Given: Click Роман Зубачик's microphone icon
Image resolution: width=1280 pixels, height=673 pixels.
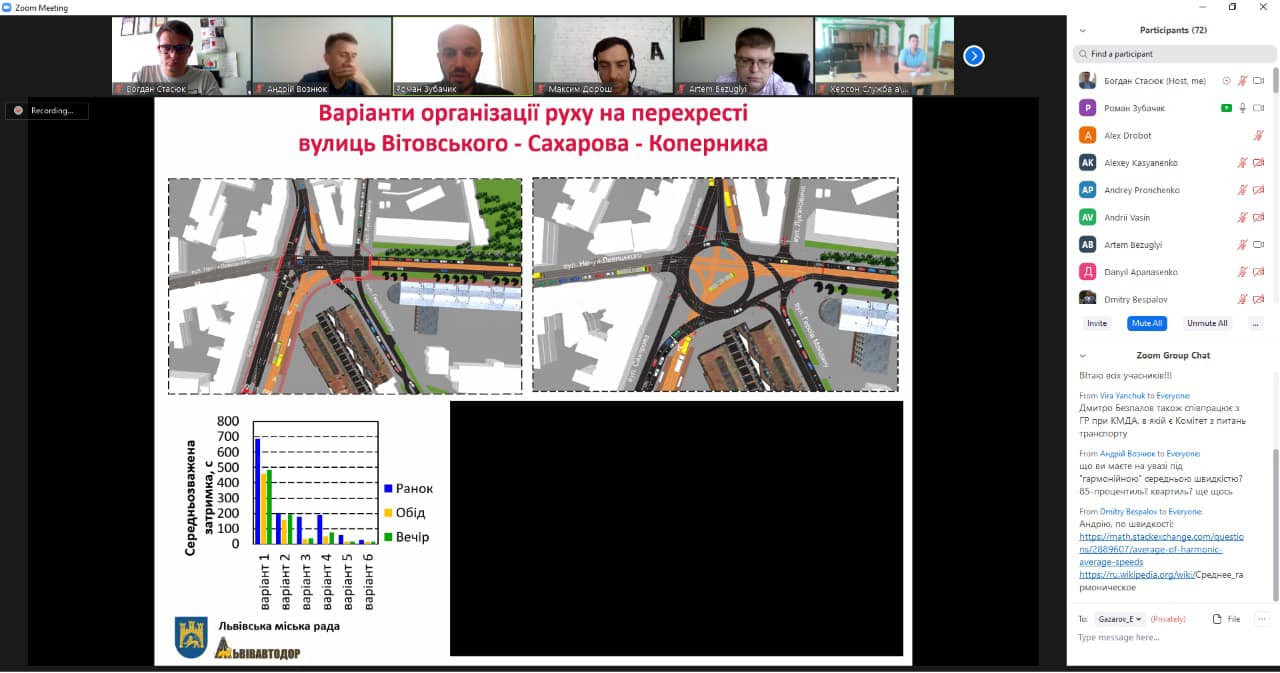Looking at the screenshot, I should pyautogui.click(x=1243, y=108).
